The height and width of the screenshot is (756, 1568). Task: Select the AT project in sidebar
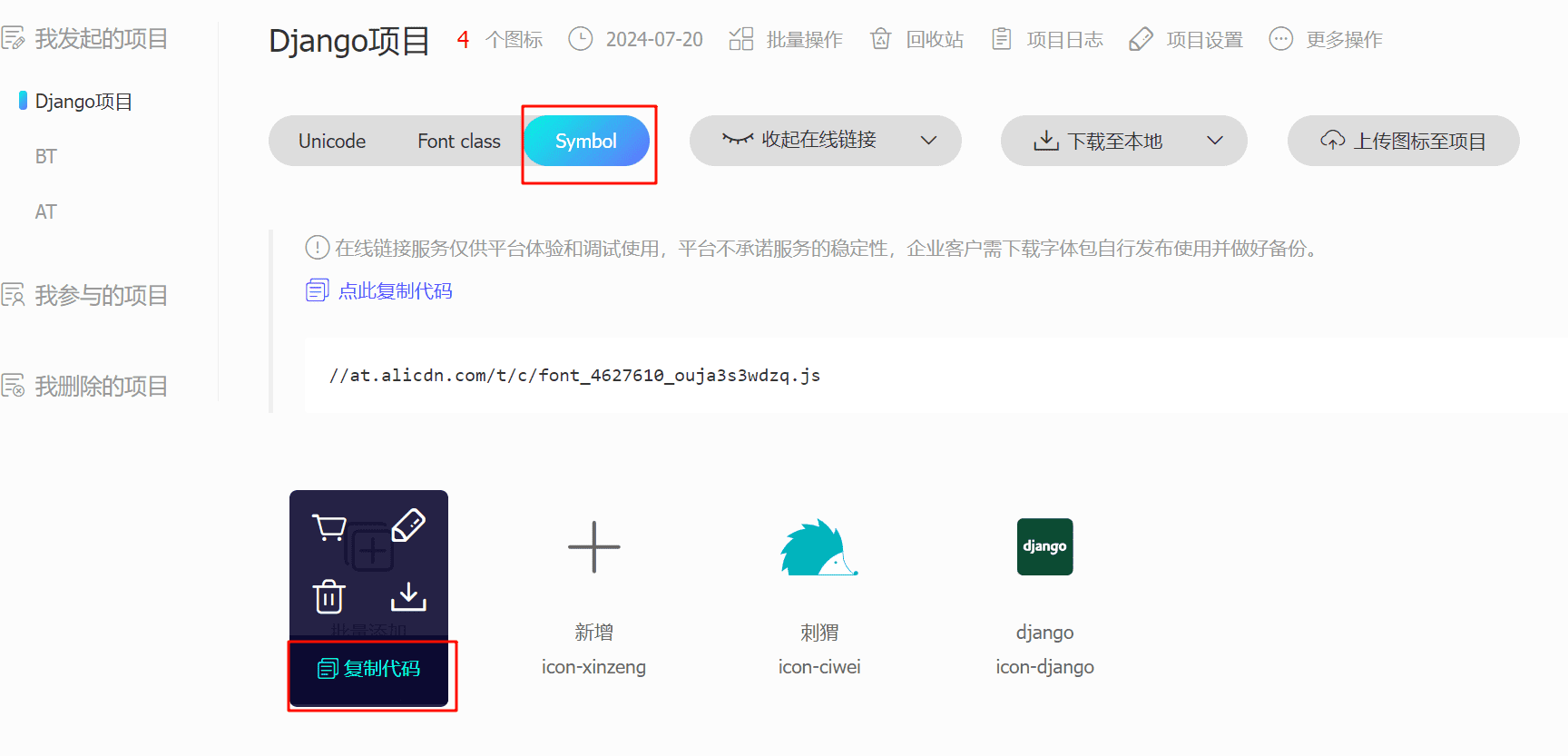pos(45,211)
